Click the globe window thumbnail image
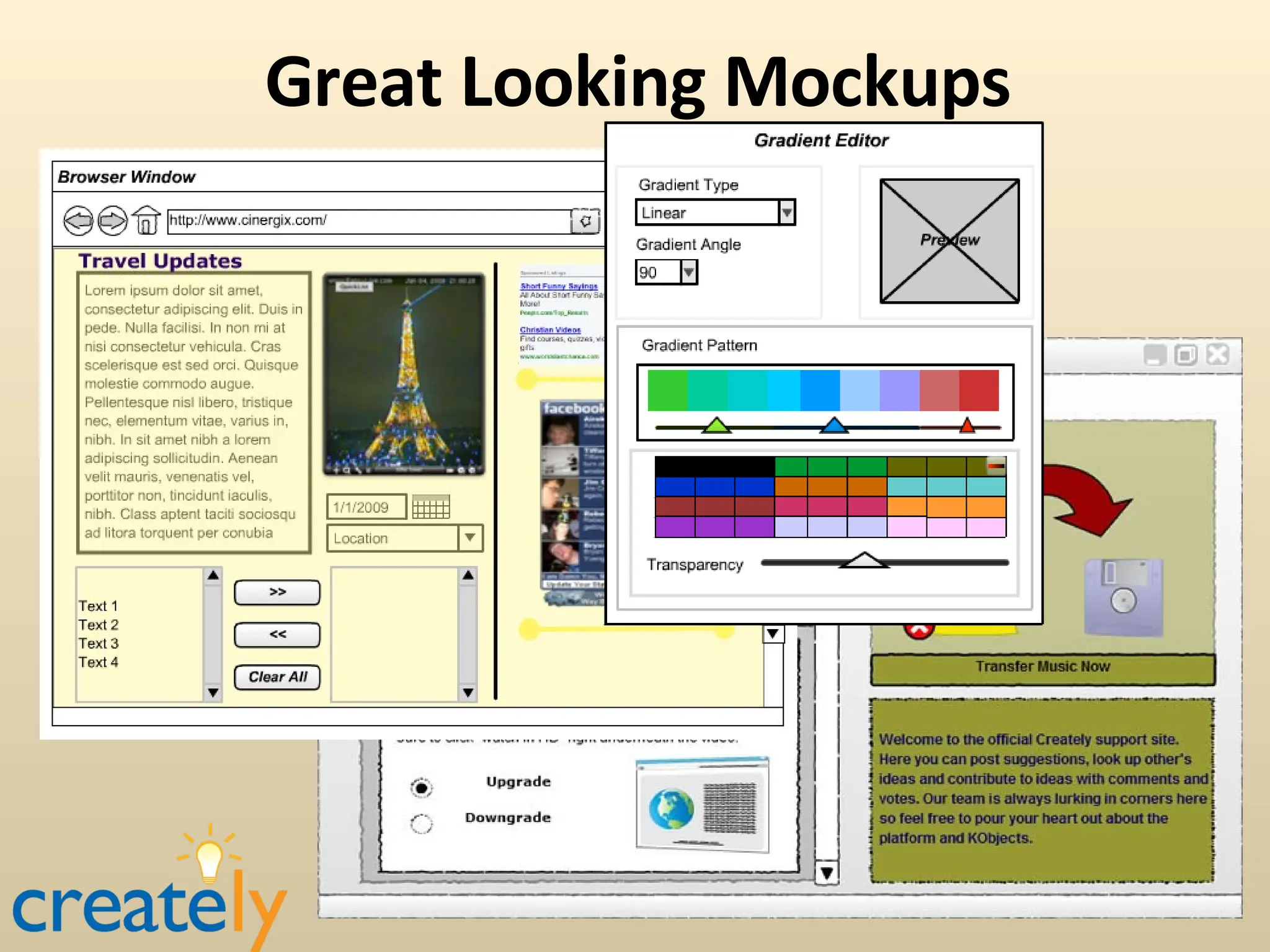The width and height of the screenshot is (1270, 952). pyautogui.click(x=703, y=805)
